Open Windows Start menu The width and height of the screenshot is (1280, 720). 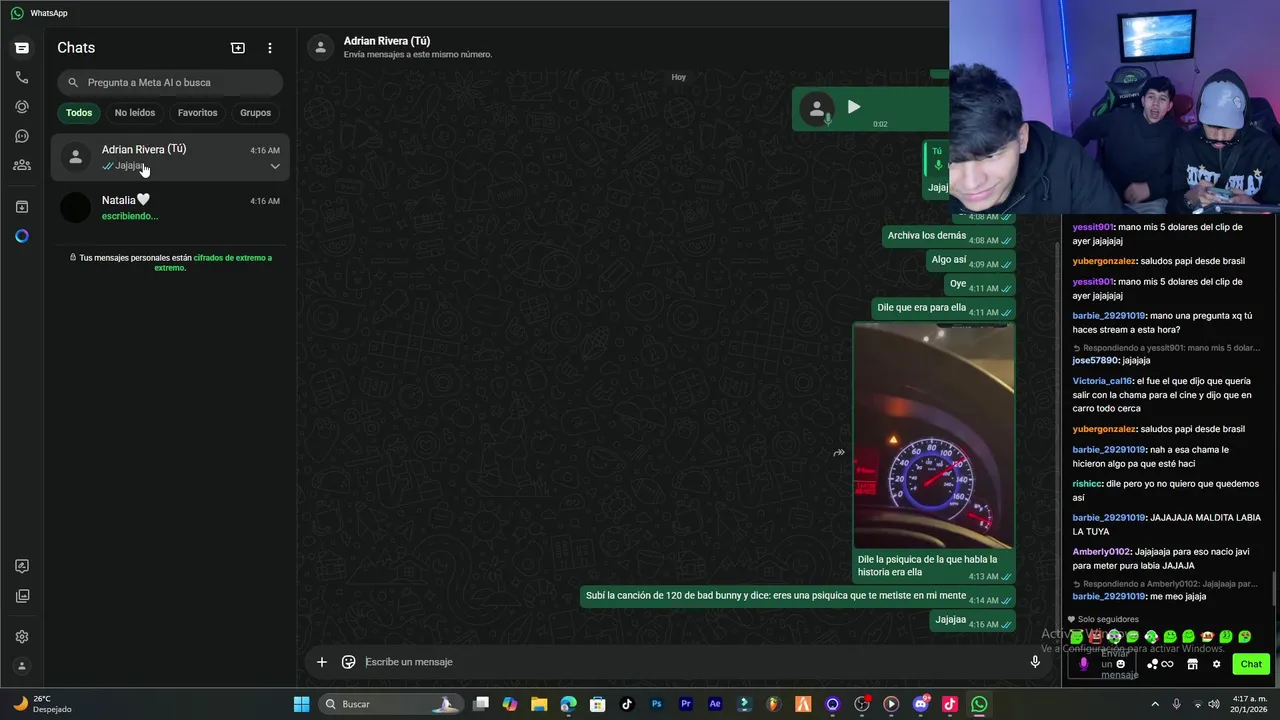(x=301, y=704)
